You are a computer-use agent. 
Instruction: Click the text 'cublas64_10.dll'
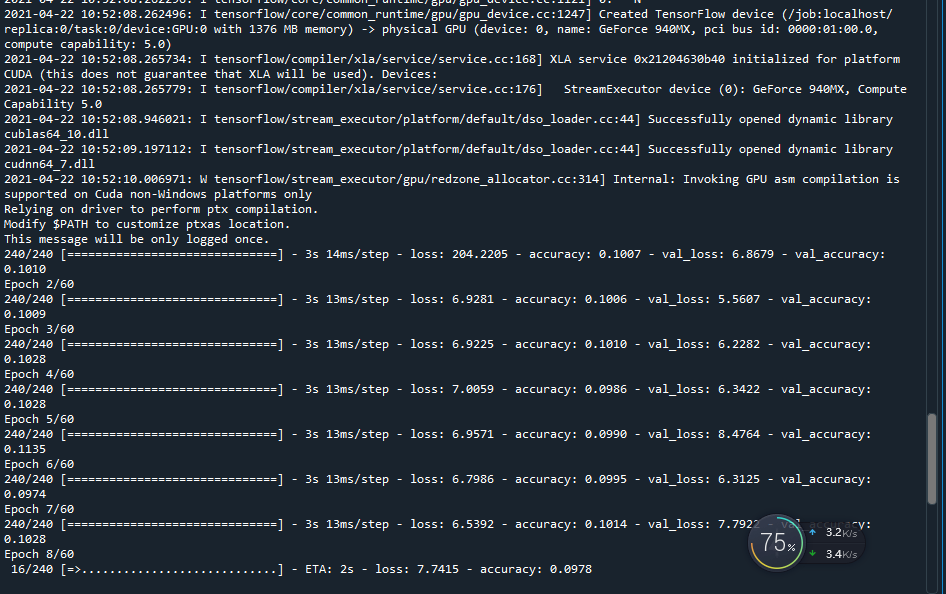click(x=57, y=134)
